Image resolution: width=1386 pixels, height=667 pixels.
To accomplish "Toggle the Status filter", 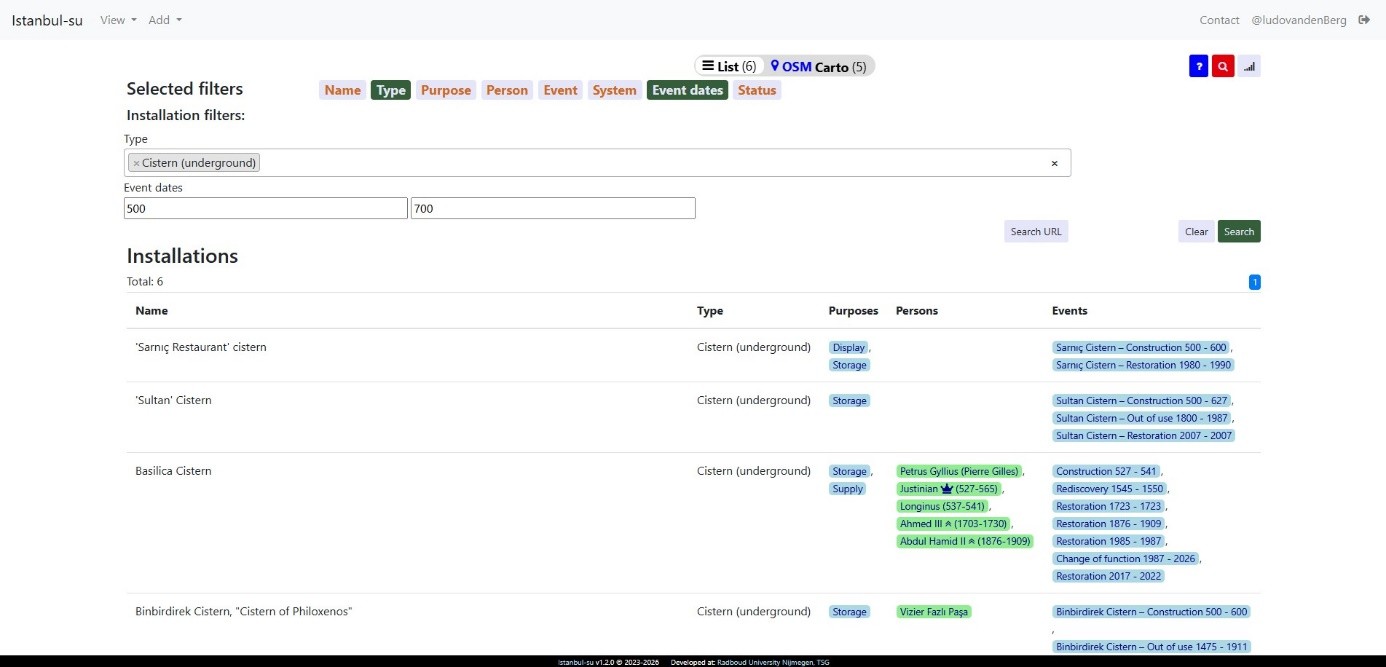I will pos(757,90).
